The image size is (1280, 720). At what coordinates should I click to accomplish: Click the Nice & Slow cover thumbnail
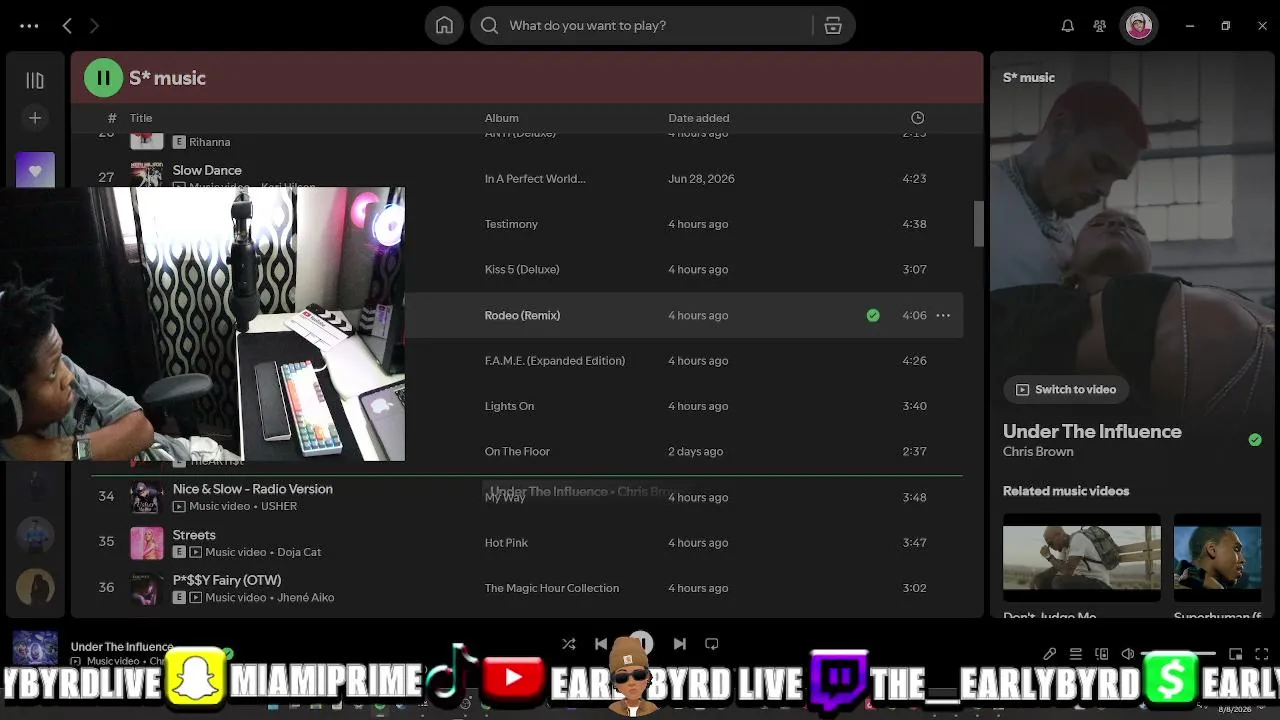(x=147, y=497)
